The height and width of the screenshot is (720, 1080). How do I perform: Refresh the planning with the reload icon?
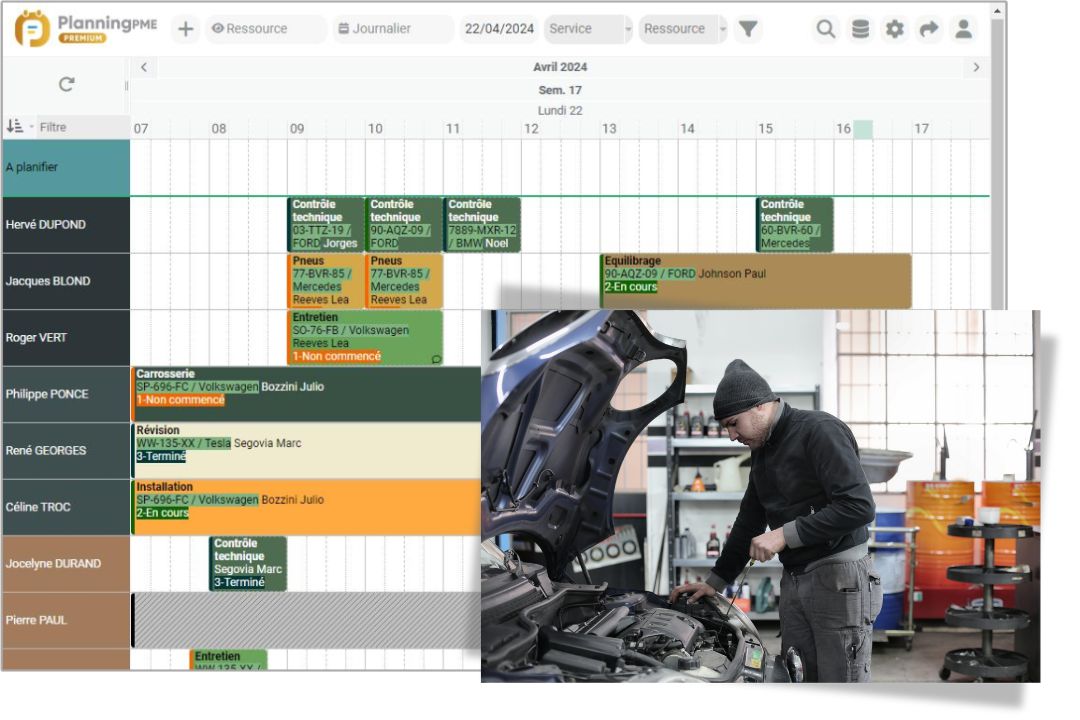pos(66,84)
